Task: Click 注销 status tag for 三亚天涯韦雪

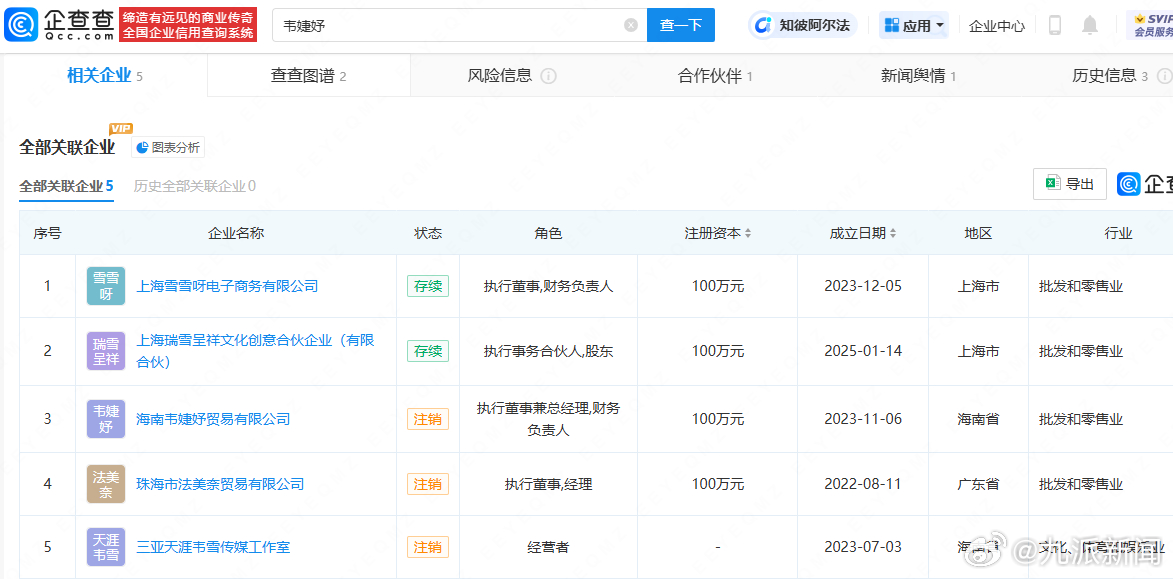Action: pos(428,547)
